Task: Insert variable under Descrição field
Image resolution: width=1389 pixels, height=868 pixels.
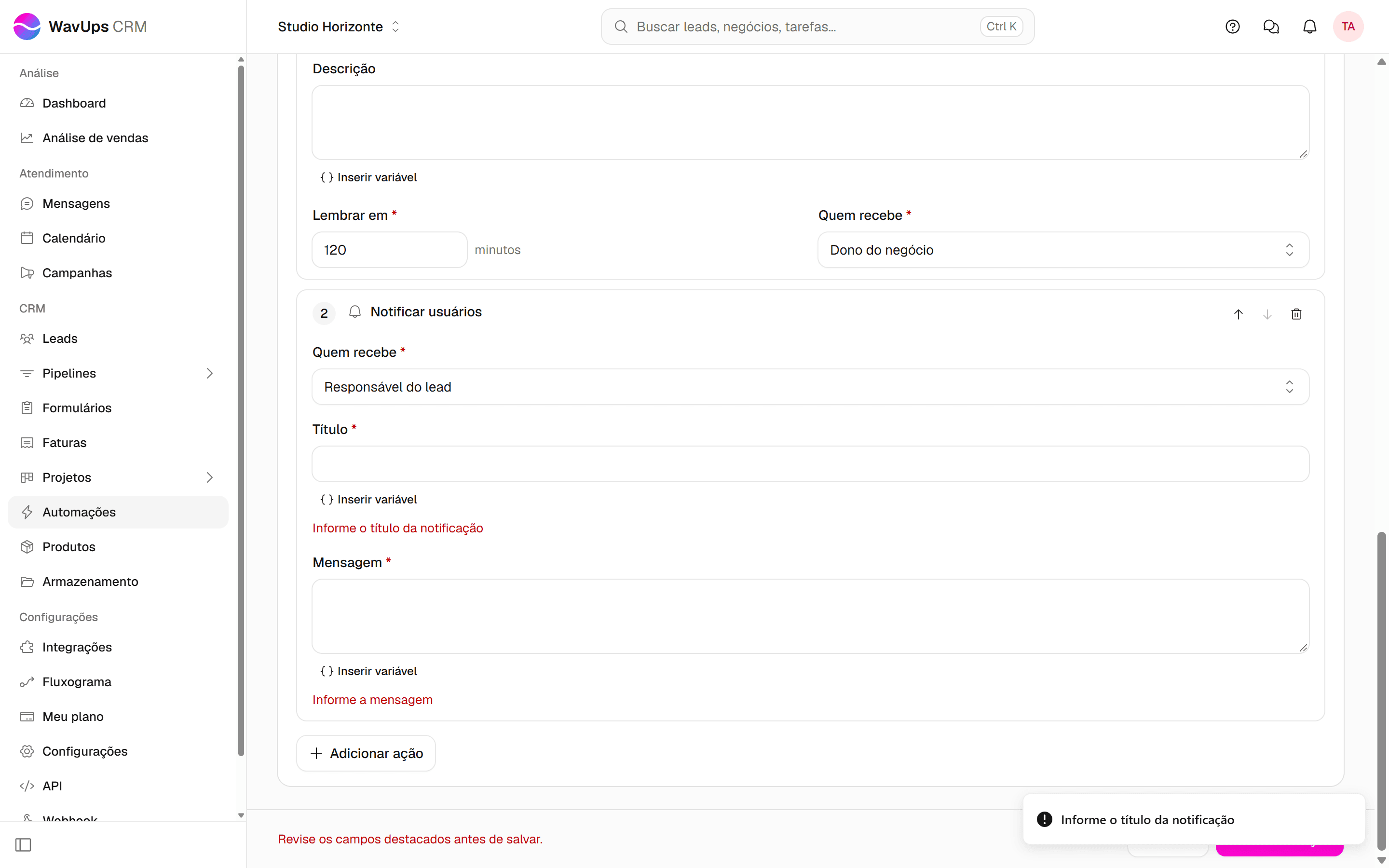Action: pyautogui.click(x=368, y=177)
